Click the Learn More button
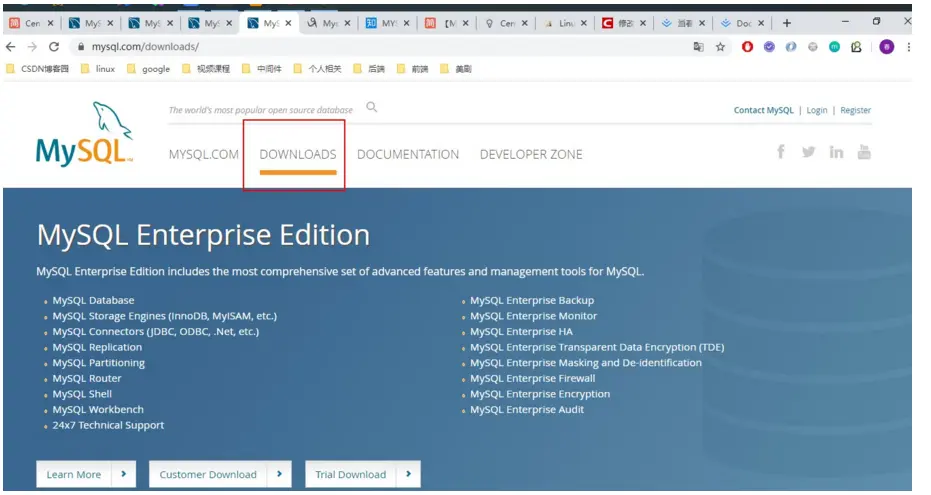The image size is (931, 495). [x=86, y=474]
